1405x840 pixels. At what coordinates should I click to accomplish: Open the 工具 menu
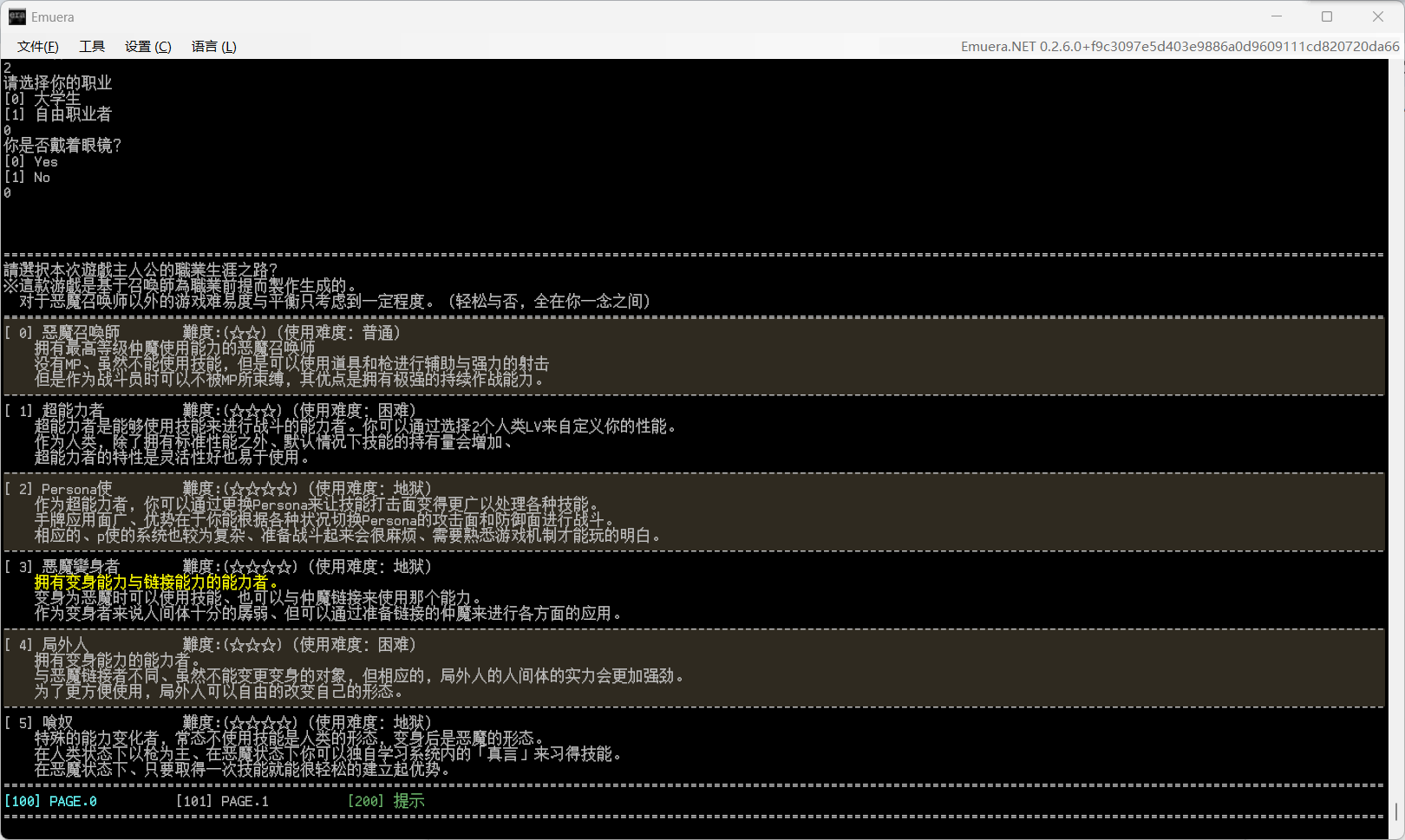pos(92,47)
